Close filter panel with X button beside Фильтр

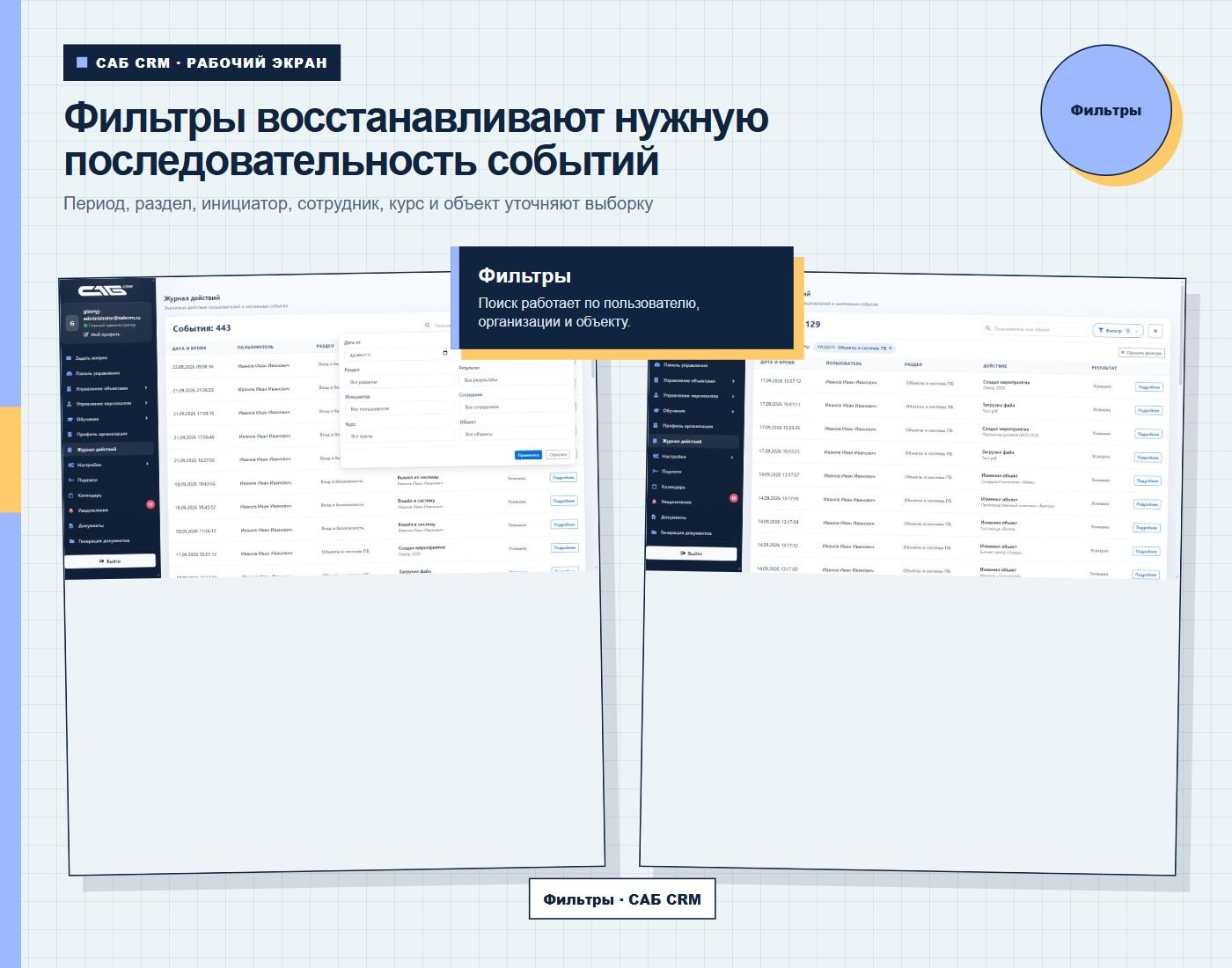tap(1155, 331)
